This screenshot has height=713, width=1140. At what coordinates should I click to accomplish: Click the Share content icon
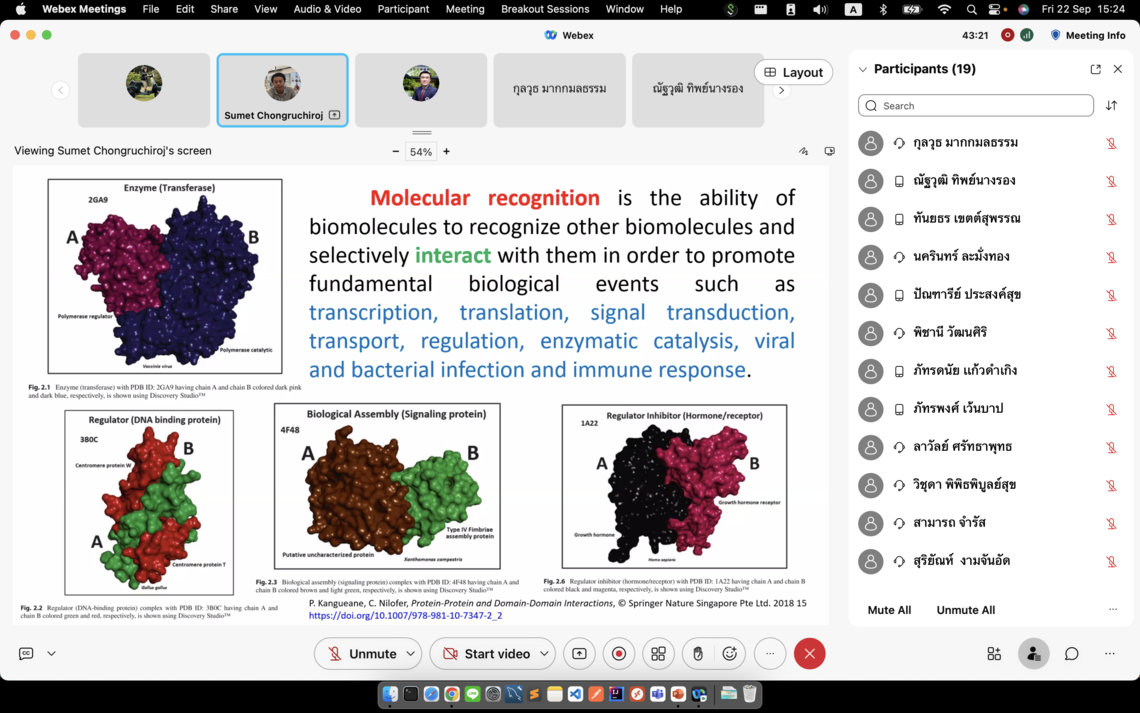[579, 654]
